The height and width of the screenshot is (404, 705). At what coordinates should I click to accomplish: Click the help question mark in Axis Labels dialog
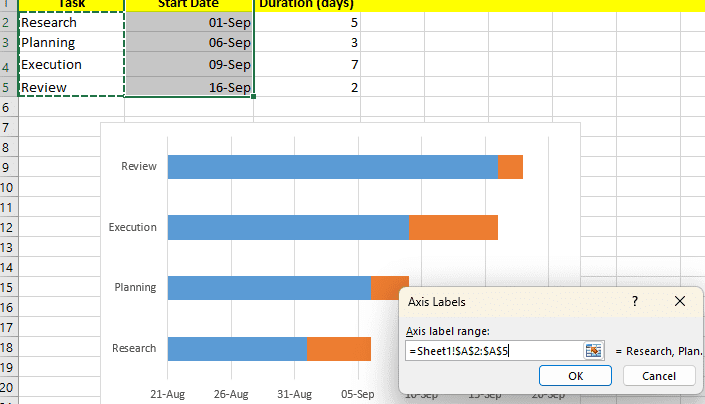pyautogui.click(x=634, y=301)
